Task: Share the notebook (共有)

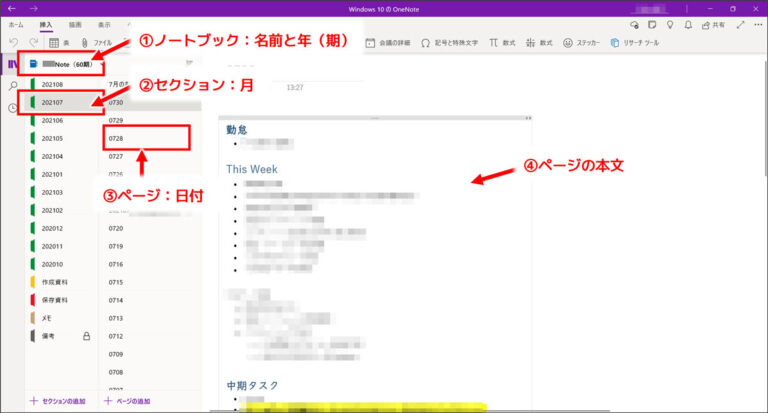Action: [x=713, y=24]
